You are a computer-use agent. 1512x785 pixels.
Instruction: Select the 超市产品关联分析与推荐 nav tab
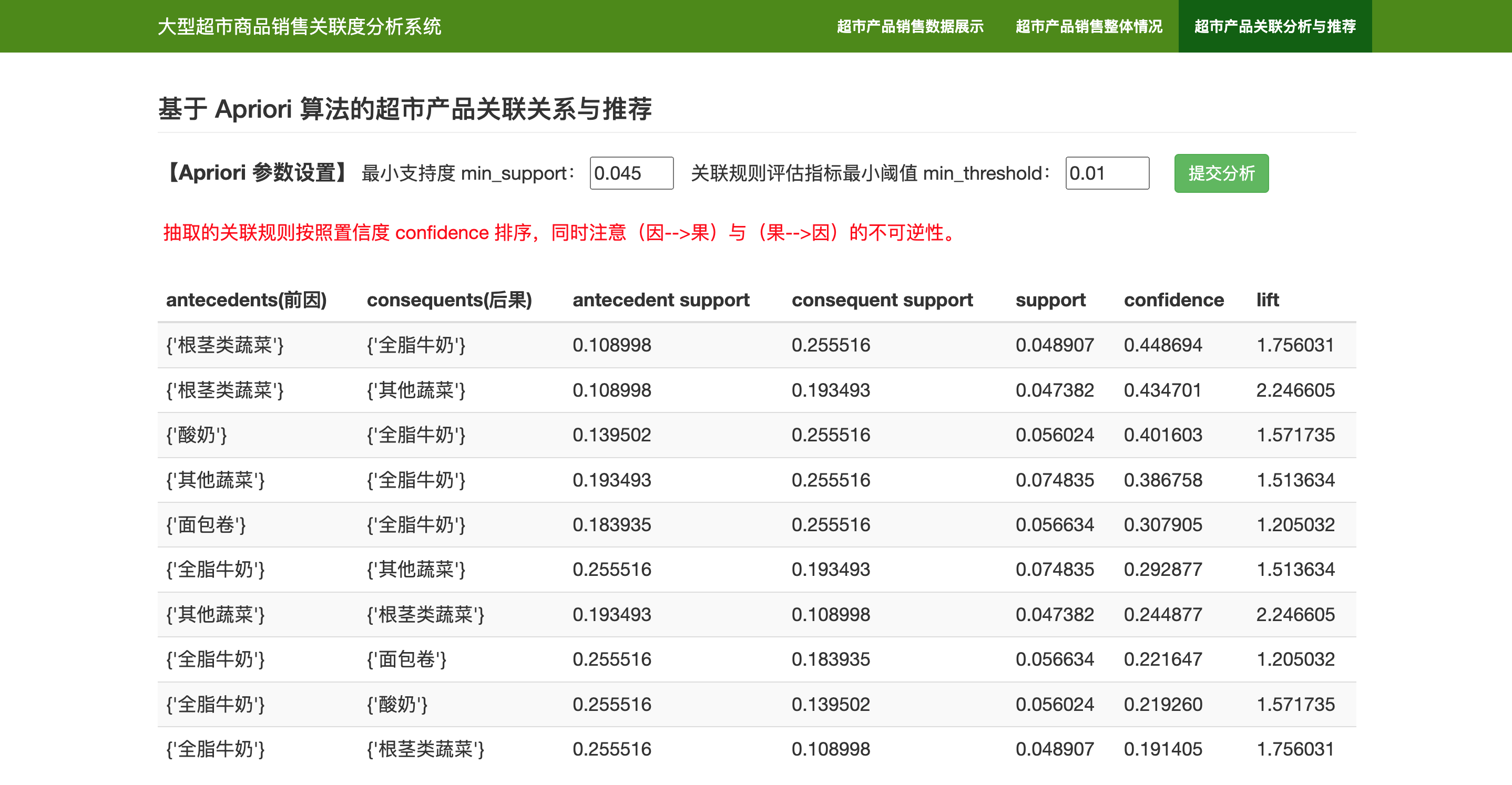click(x=1275, y=26)
